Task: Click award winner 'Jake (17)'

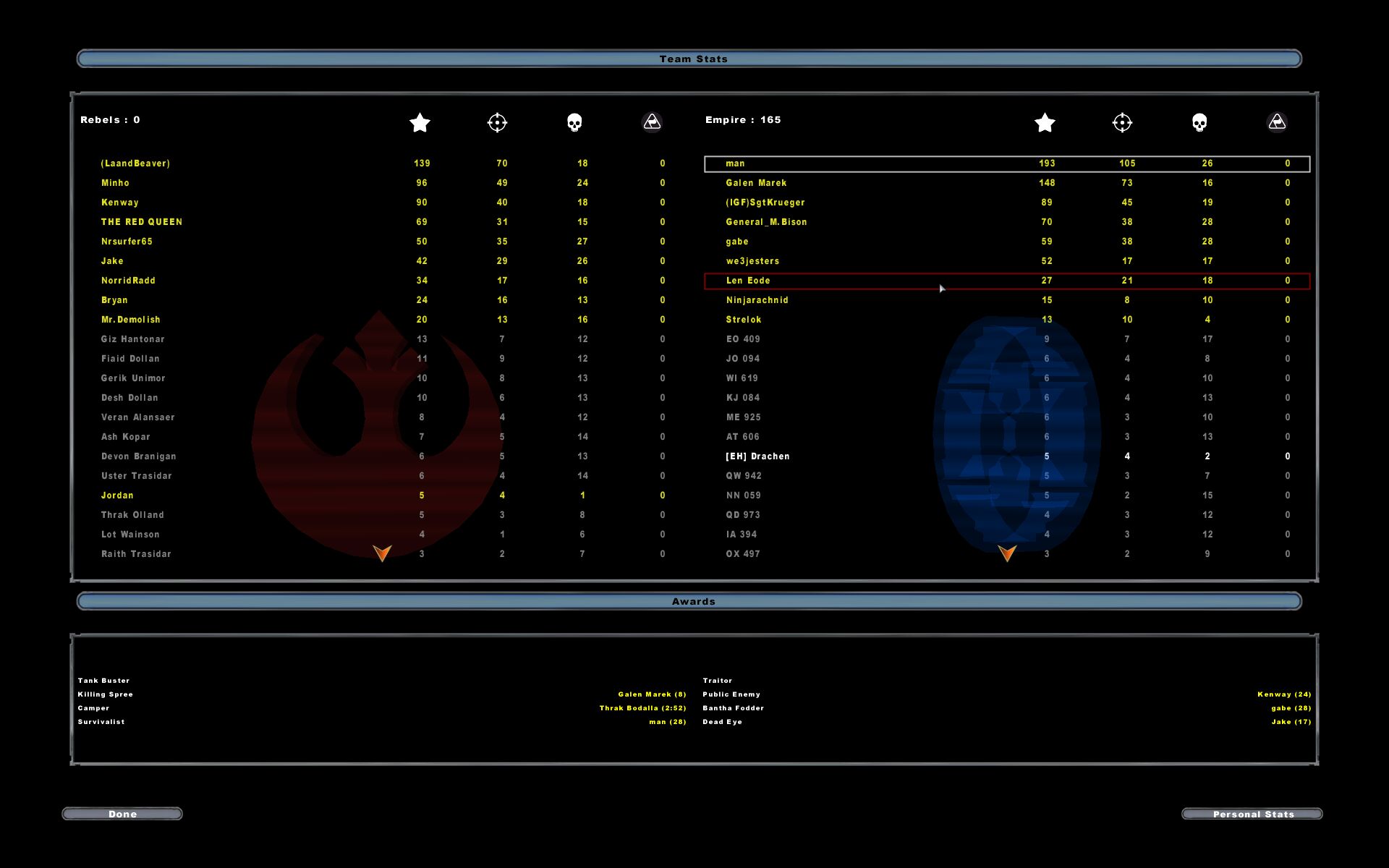Action: (1291, 722)
